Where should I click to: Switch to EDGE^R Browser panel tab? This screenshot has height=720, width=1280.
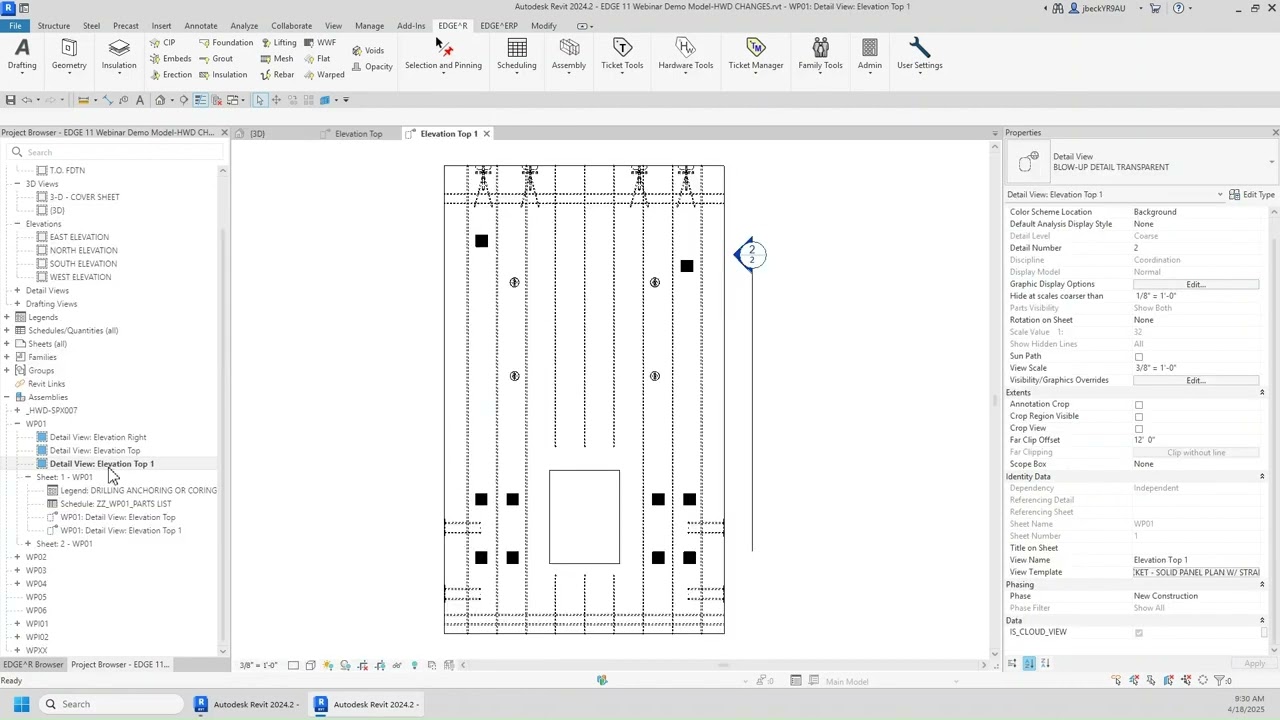point(33,665)
